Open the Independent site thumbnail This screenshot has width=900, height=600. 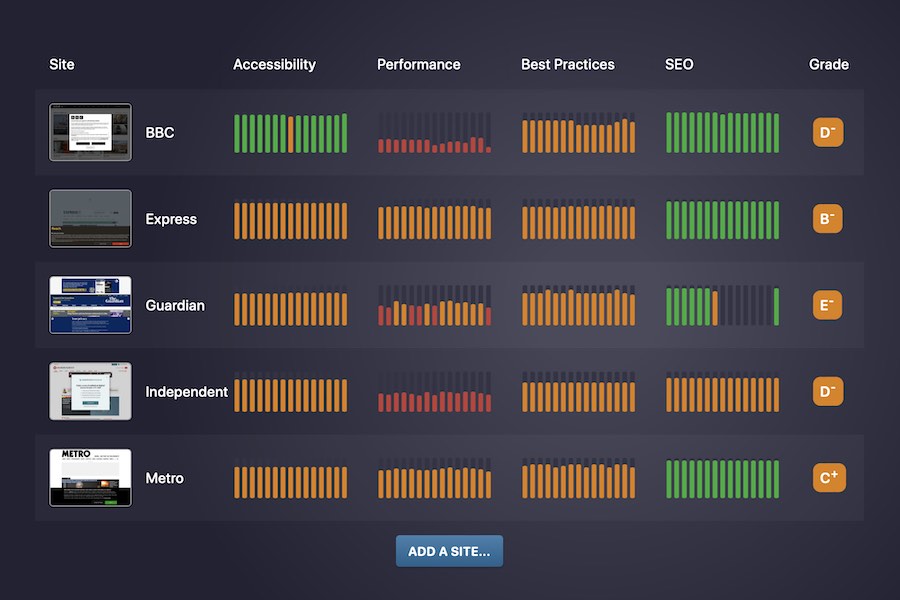coord(90,391)
